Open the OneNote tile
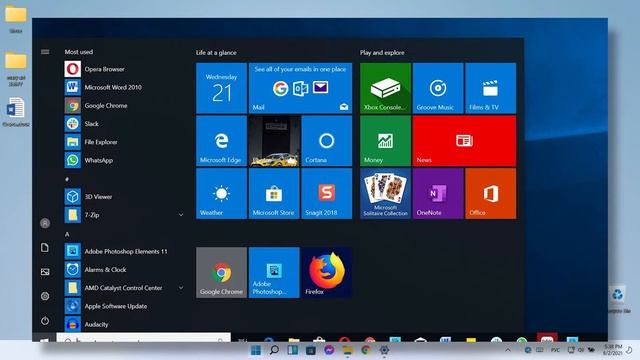 438,193
